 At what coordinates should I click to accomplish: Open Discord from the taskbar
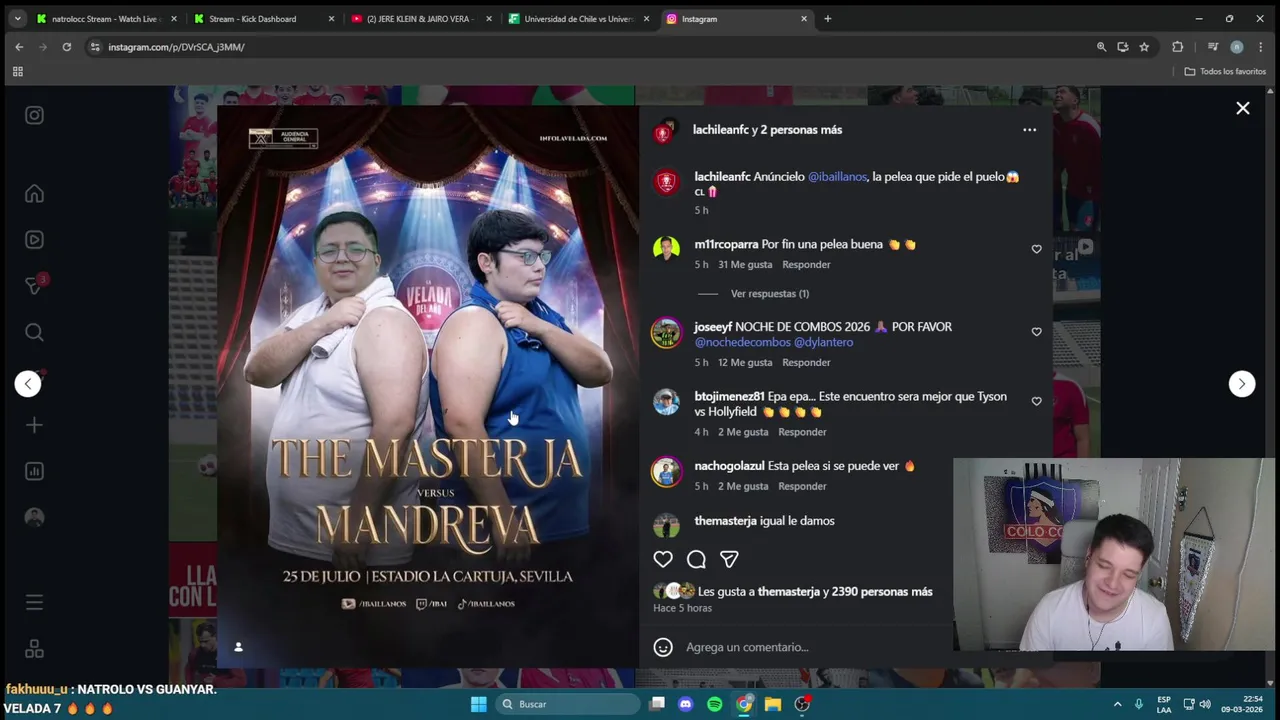(x=685, y=704)
